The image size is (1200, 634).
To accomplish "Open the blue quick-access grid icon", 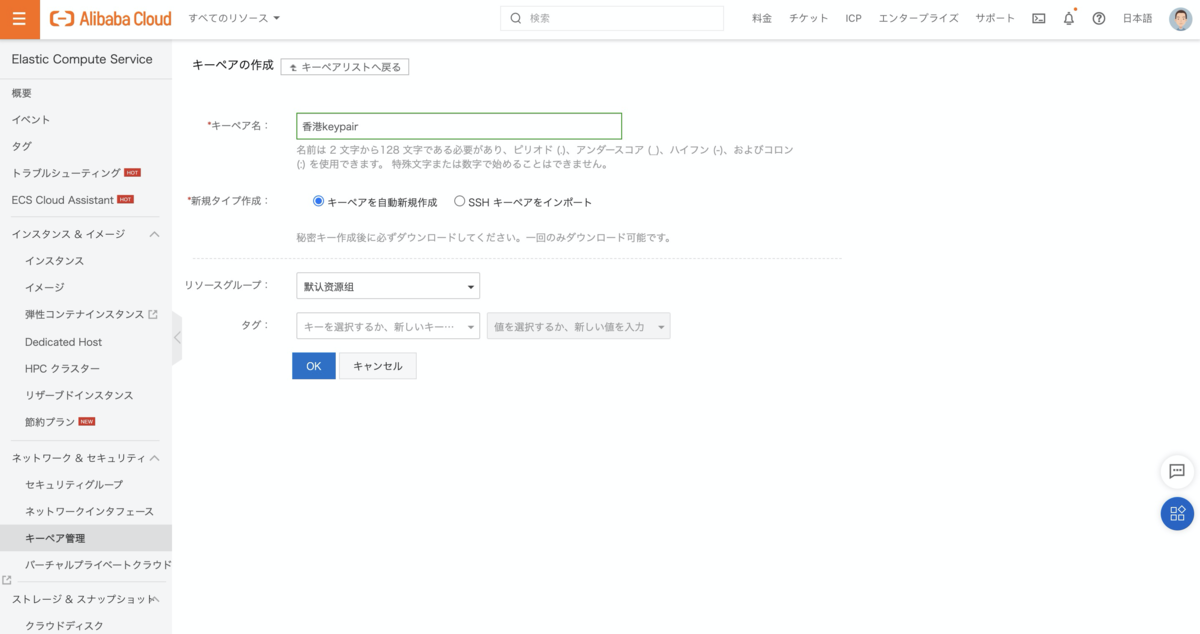I will coord(1177,513).
